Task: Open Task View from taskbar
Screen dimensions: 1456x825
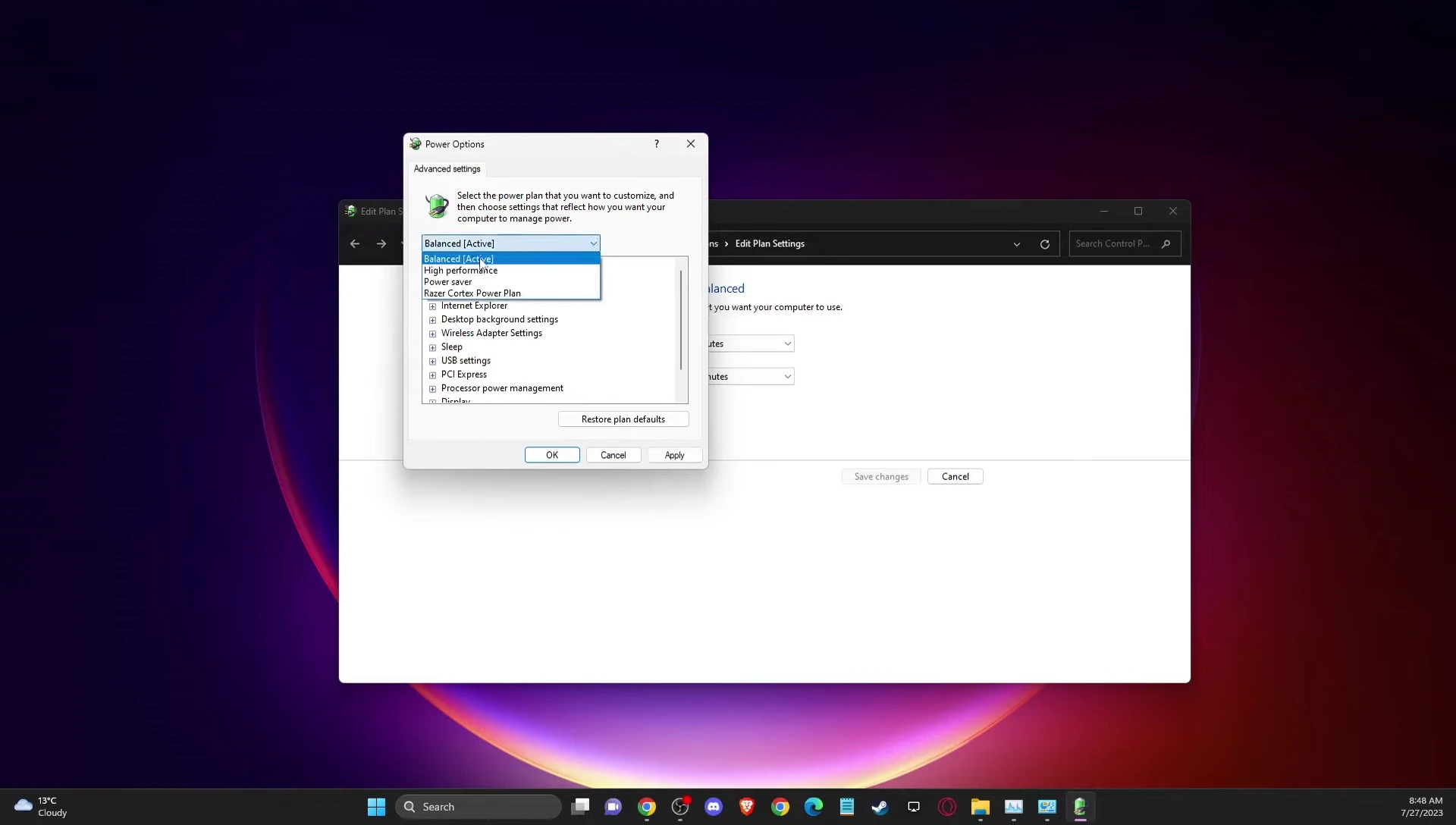Action: click(x=581, y=807)
